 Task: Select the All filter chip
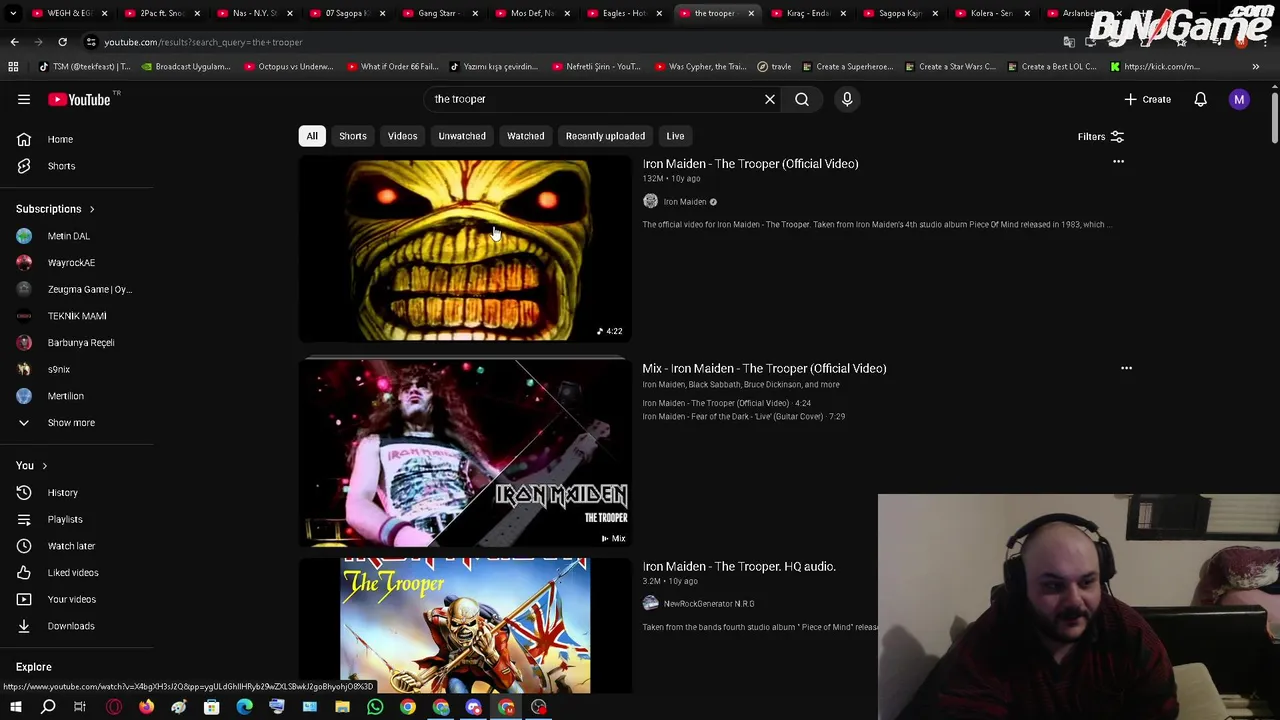pyautogui.click(x=312, y=136)
